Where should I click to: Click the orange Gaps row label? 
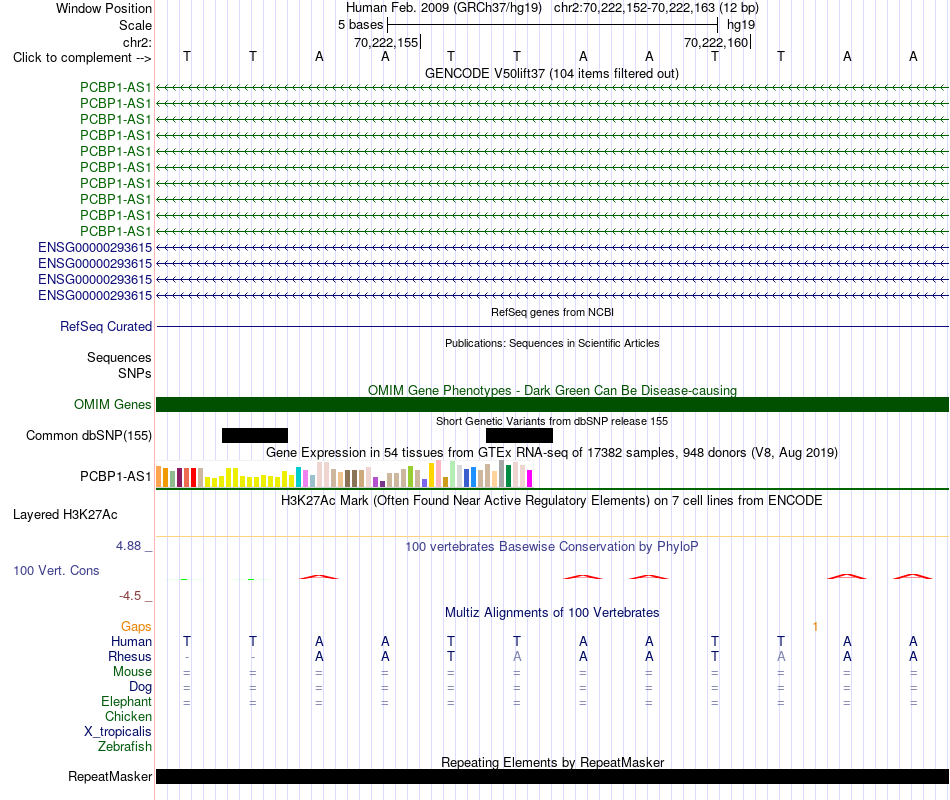[136, 626]
